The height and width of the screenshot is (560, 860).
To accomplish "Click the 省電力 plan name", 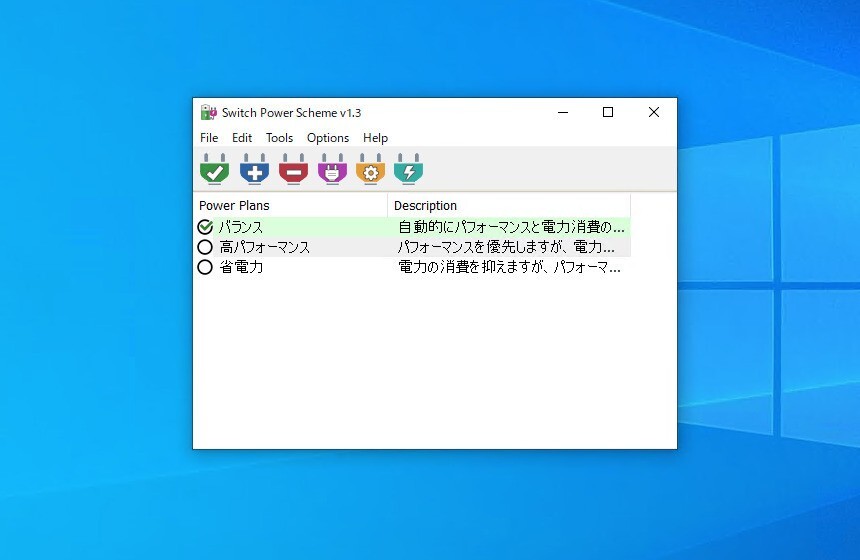I will point(241,267).
